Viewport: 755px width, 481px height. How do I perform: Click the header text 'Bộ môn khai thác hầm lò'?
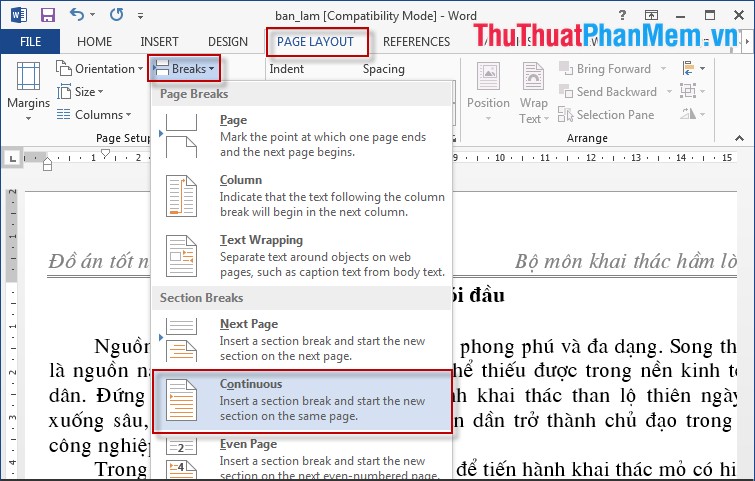pyautogui.click(x=626, y=261)
